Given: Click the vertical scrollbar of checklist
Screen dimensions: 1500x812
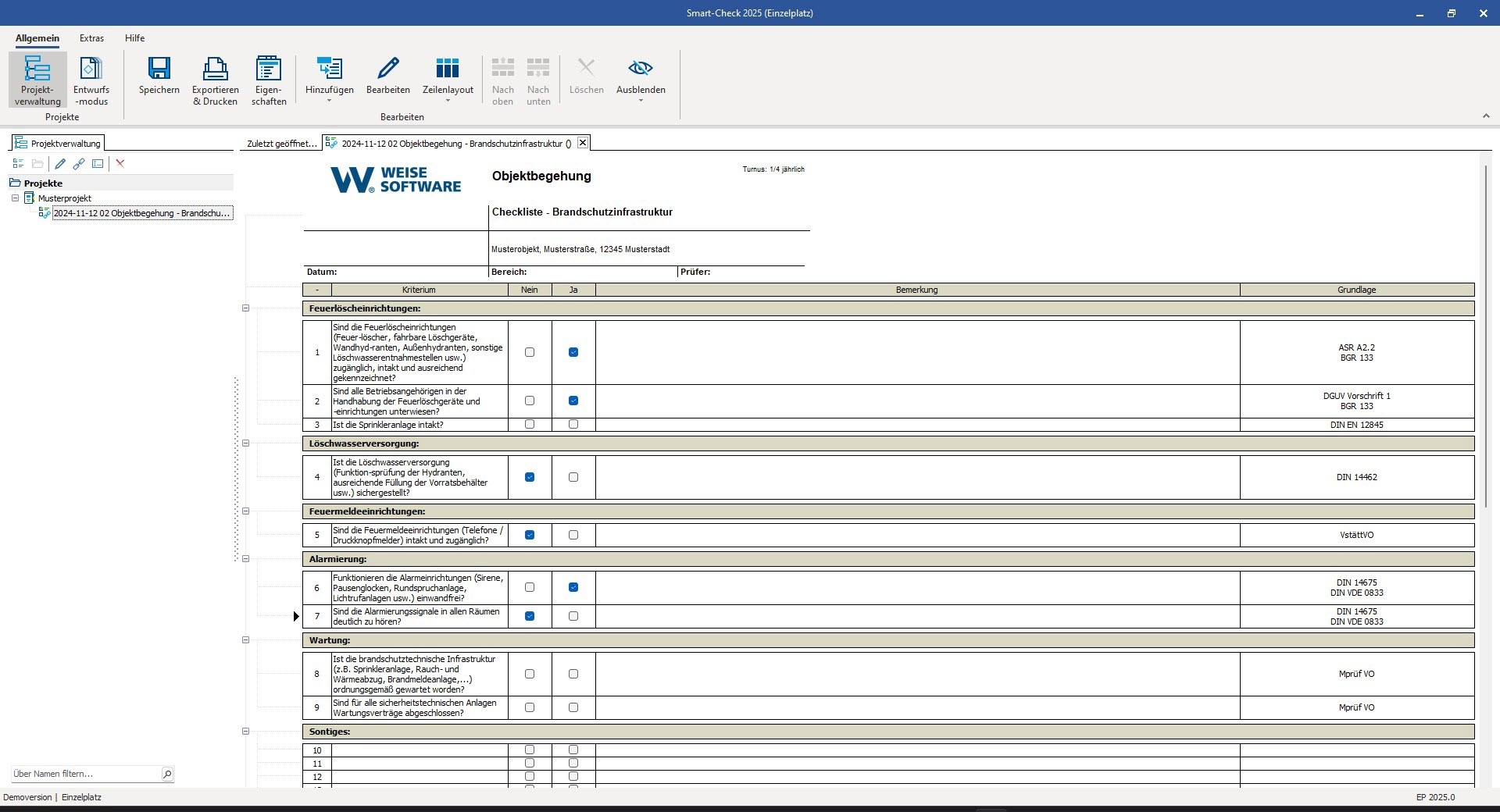Looking at the screenshot, I should [x=1487, y=334].
